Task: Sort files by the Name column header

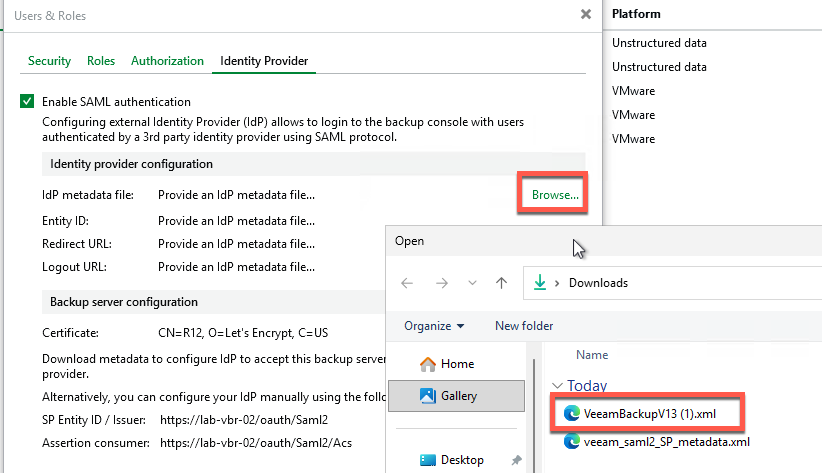Action: coord(592,354)
